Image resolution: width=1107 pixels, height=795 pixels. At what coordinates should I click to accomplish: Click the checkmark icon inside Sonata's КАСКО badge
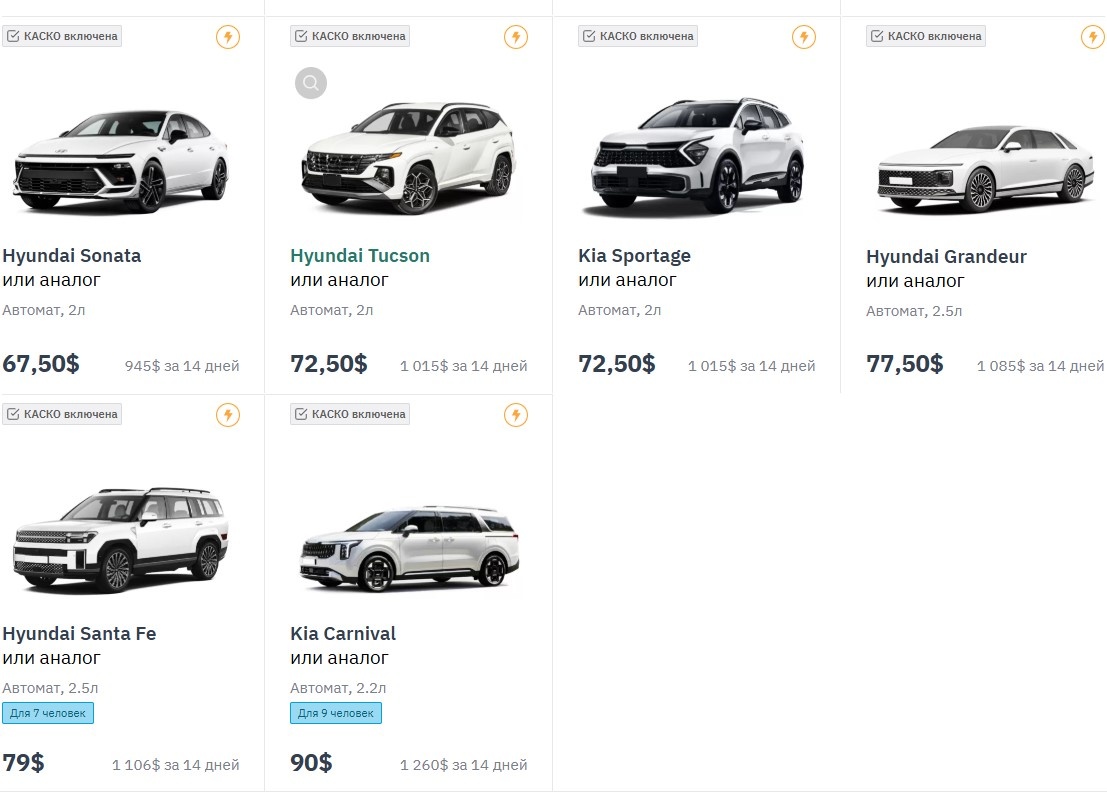13,35
